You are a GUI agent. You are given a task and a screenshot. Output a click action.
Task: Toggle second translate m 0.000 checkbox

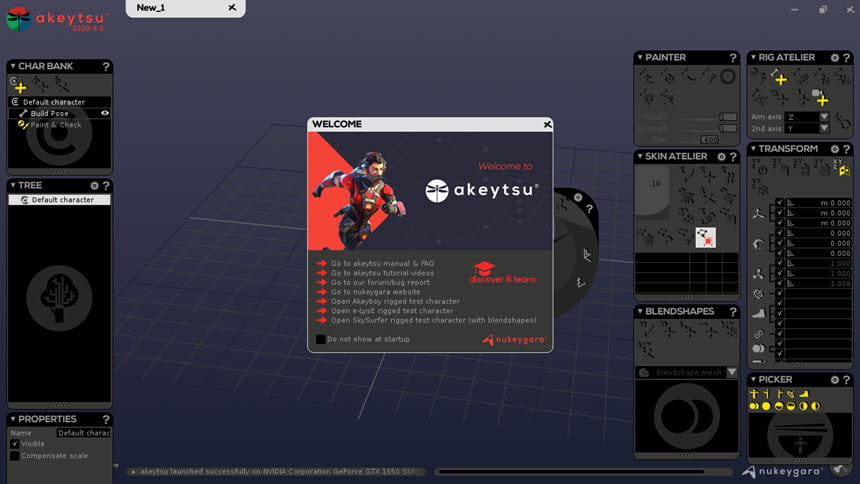pyautogui.click(x=779, y=213)
